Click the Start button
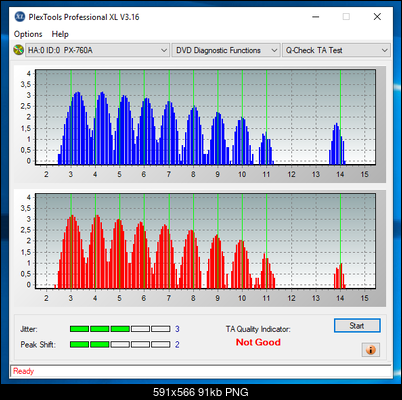Image resolution: width=402 pixels, height=400 pixels. pyautogui.click(x=357, y=326)
